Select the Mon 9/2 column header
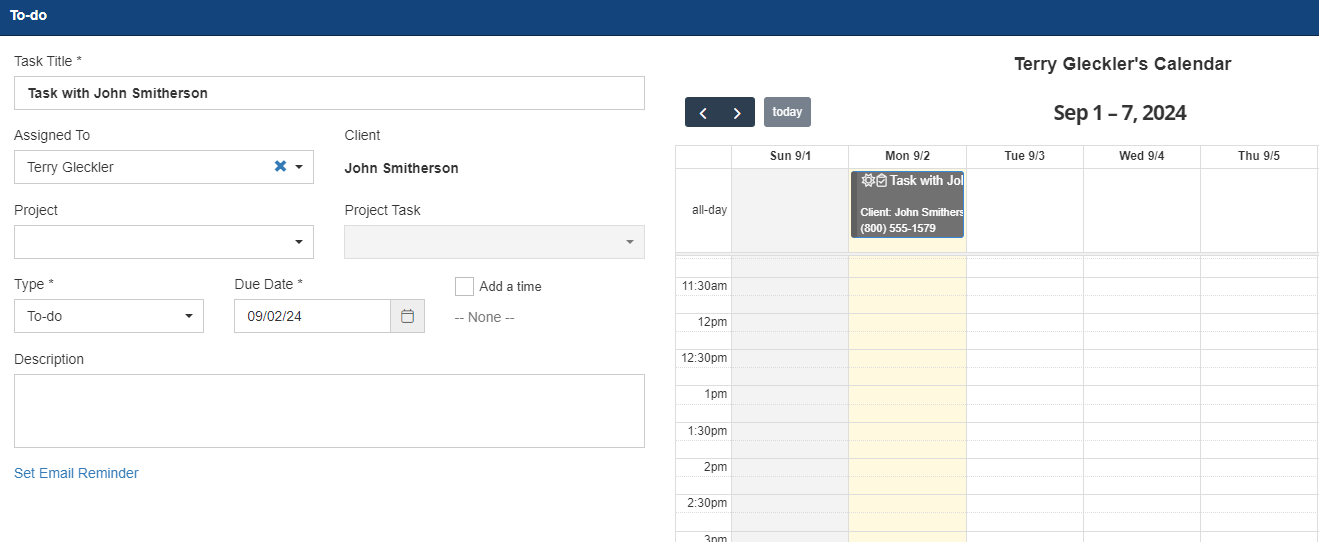 (x=907, y=157)
